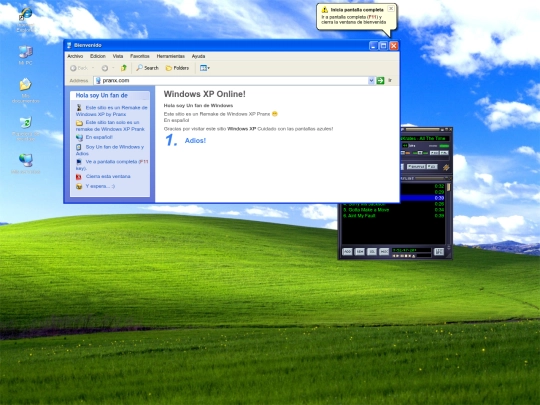This screenshot has width=540, height=405.
Task: Click the 'Cierra esta ventana' link
Action: click(108, 176)
